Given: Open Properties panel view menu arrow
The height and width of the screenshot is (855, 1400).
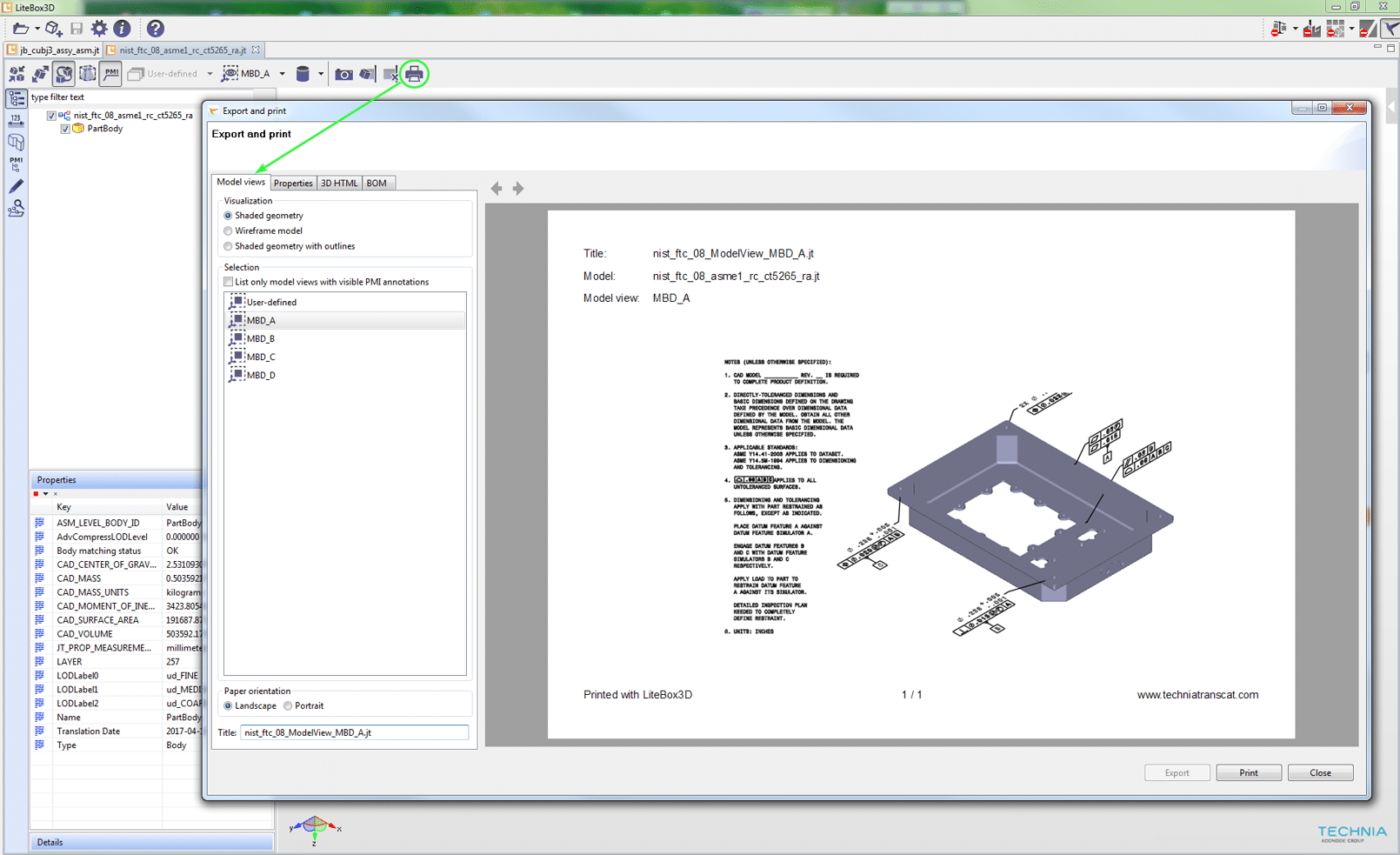Looking at the screenshot, I should point(45,494).
